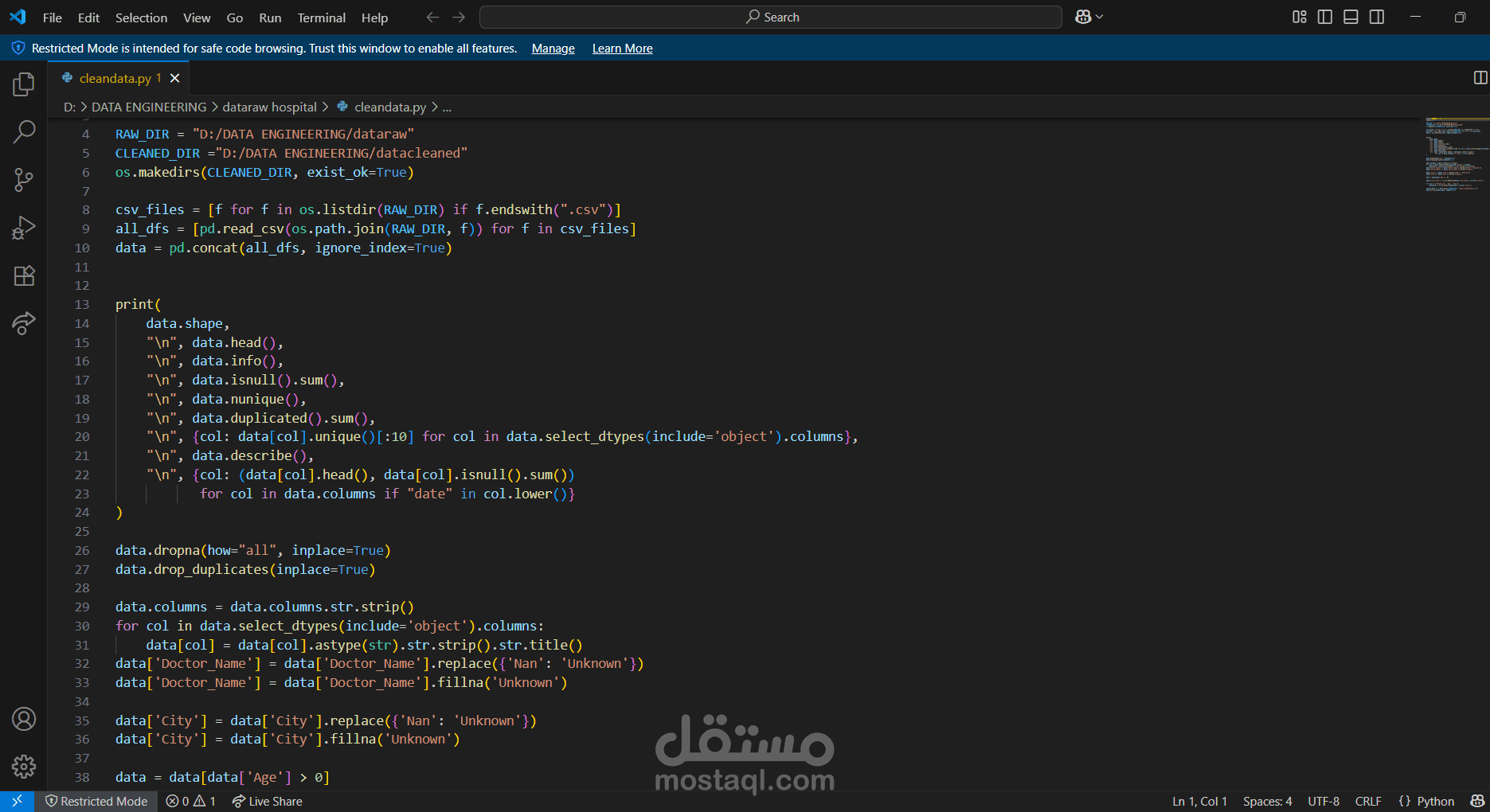Change encoding via UTF-8
The height and width of the screenshot is (812, 1490).
coord(1324,801)
